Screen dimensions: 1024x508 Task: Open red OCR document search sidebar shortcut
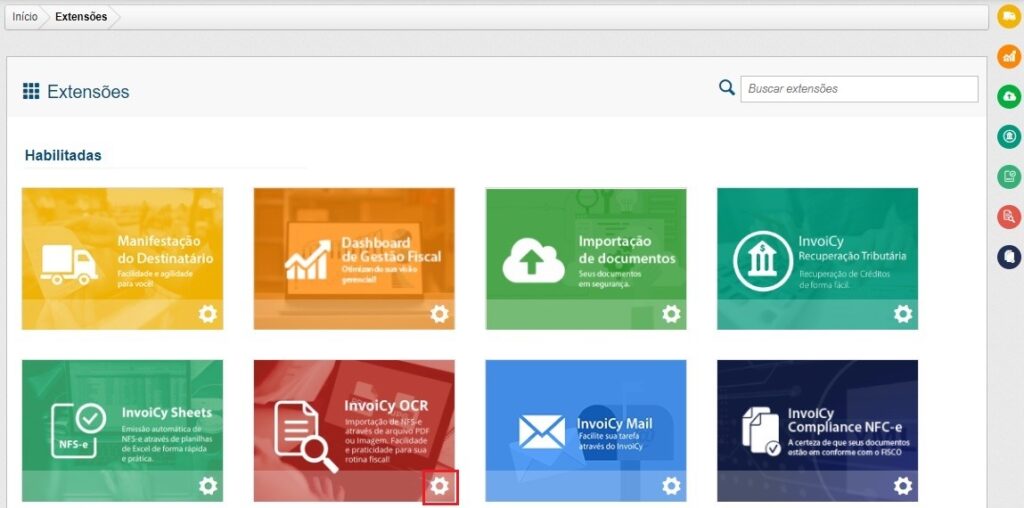(x=1009, y=216)
